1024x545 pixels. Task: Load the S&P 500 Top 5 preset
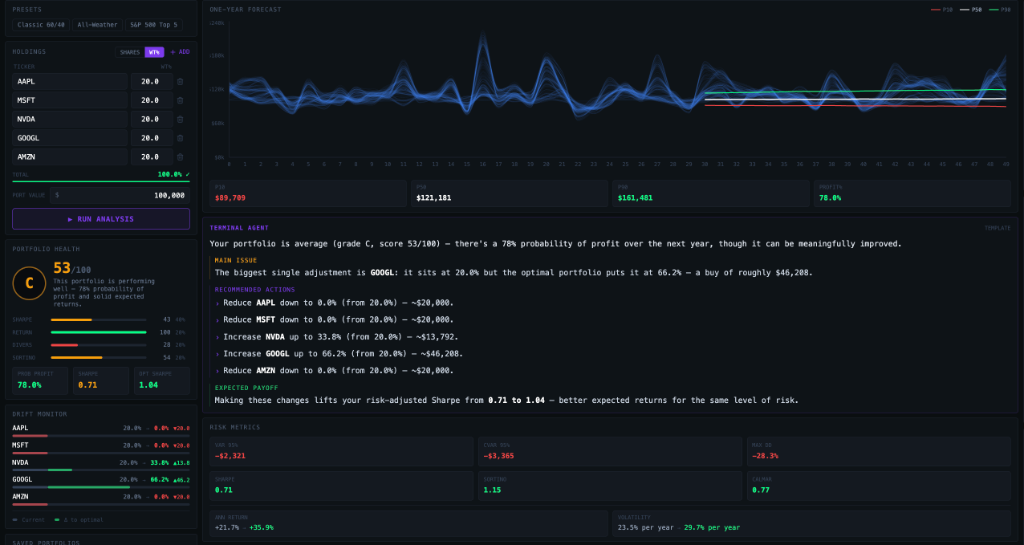coord(154,25)
